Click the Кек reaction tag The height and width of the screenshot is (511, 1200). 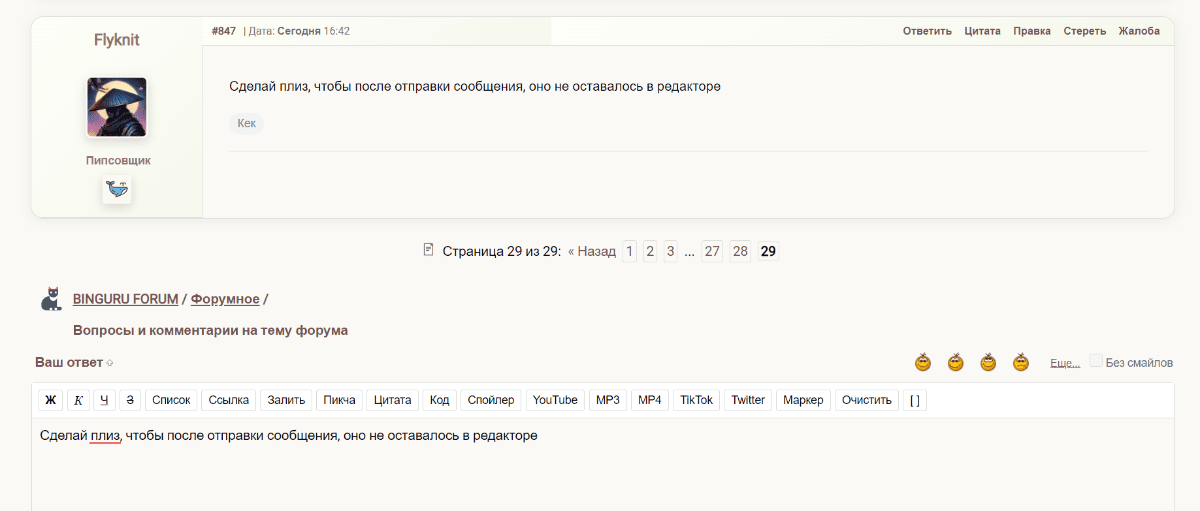tap(246, 124)
